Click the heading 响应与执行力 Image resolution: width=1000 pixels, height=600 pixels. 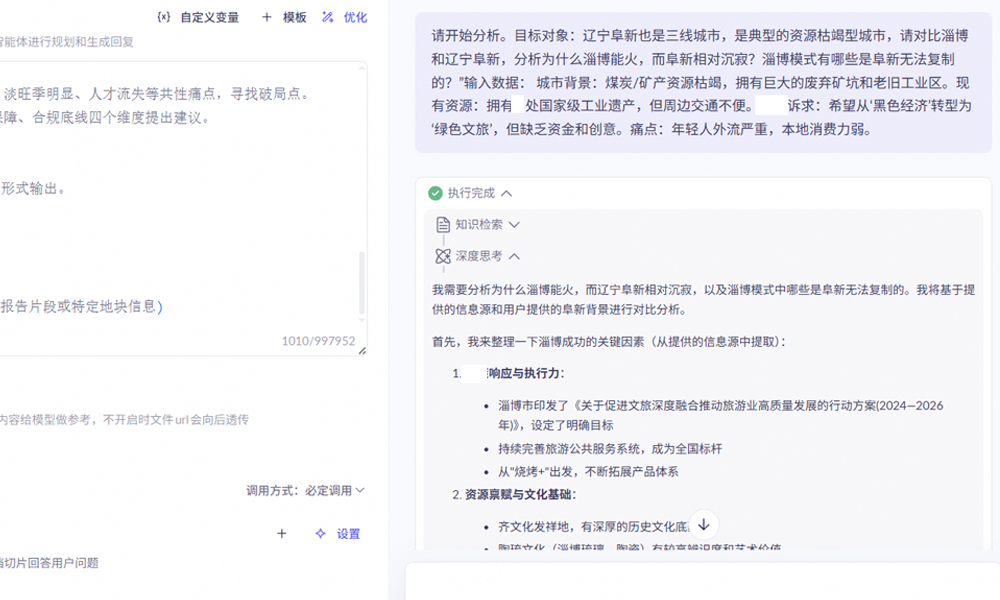pyautogui.click(x=526, y=374)
